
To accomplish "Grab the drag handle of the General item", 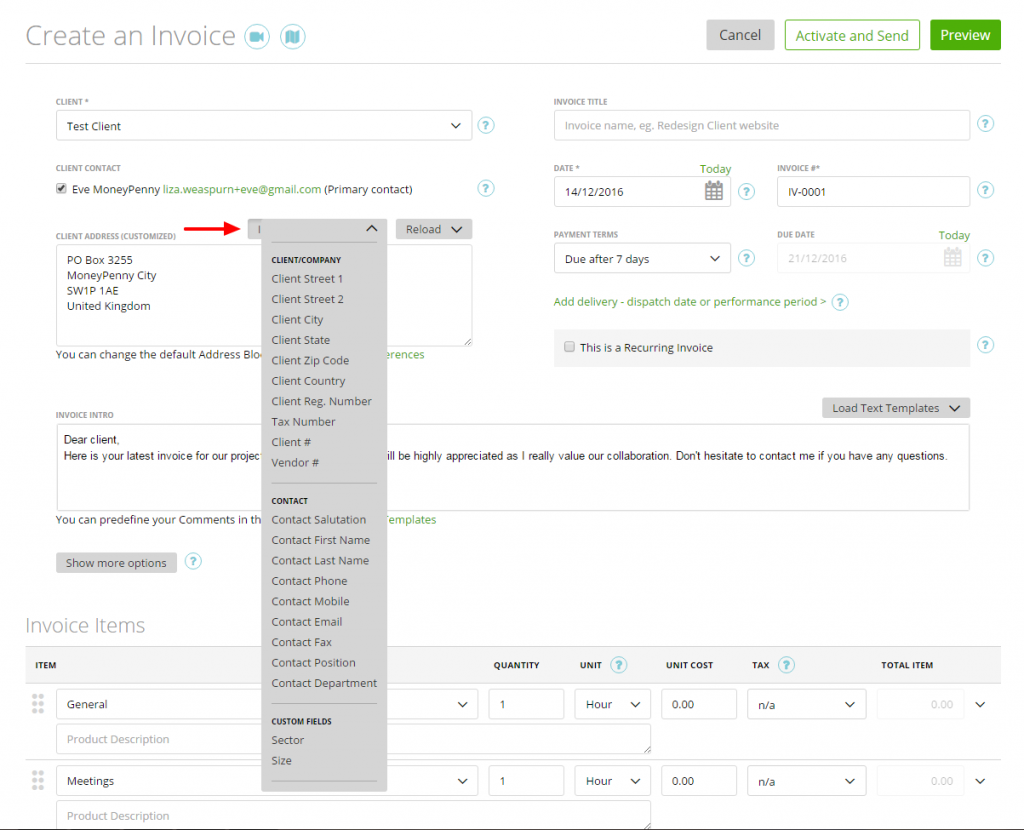I will click(38, 703).
